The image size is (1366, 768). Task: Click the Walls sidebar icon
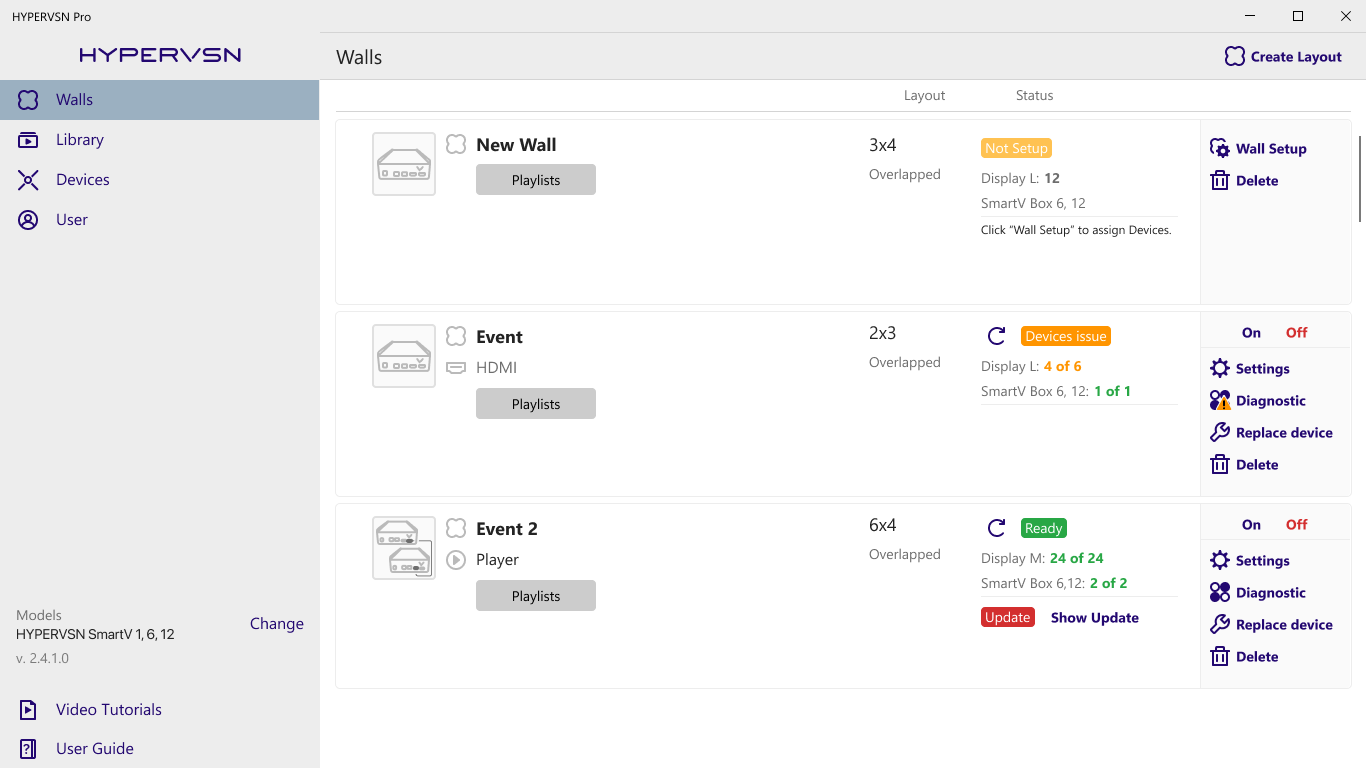[x=28, y=100]
